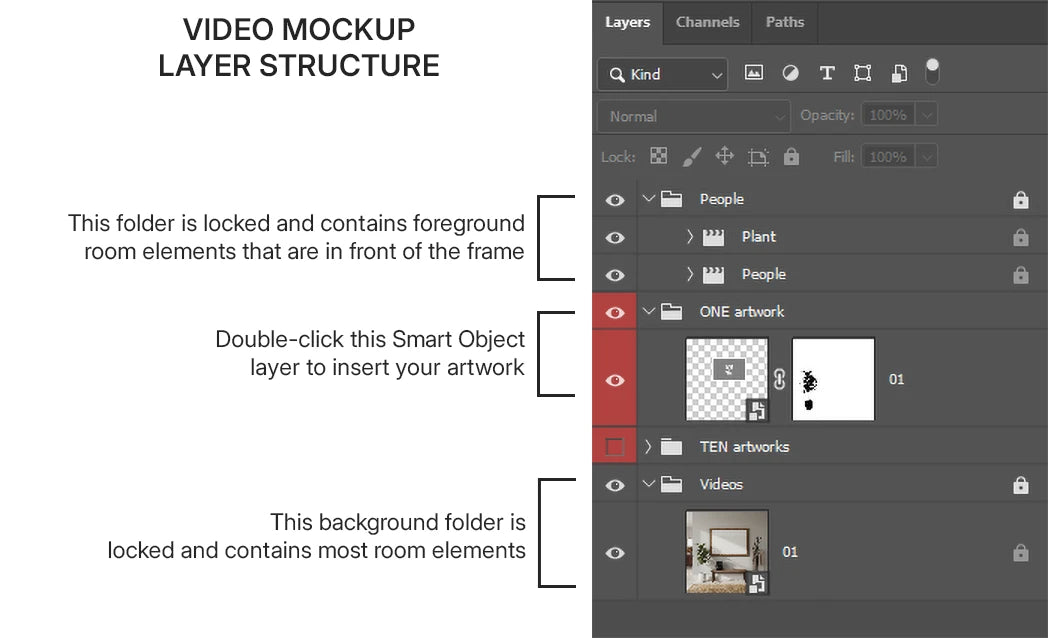Select the layer mask thumbnail of layer 01
This screenshot has height=638, width=1048.
tap(833, 379)
